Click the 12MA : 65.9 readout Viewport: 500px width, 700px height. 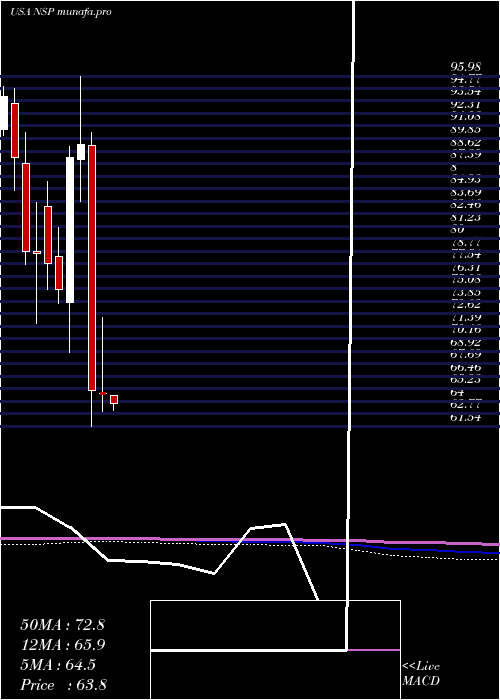click(62, 645)
